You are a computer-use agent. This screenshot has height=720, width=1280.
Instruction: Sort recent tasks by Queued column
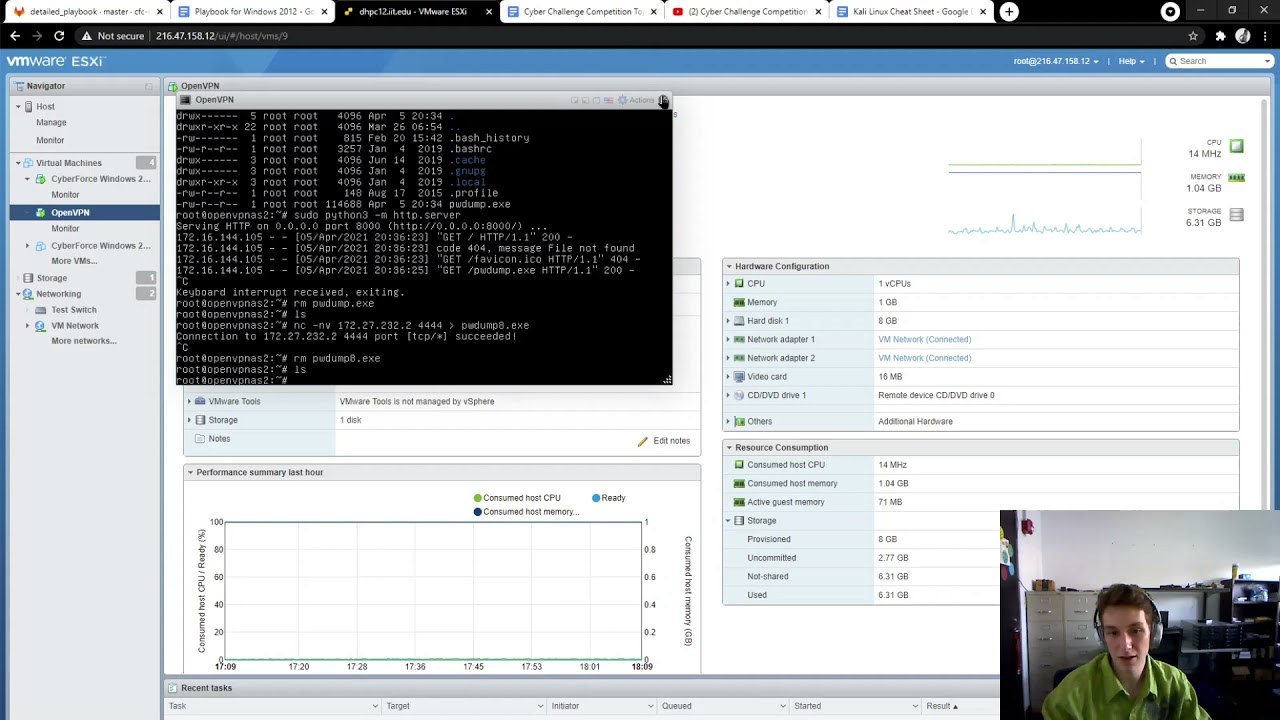coord(721,706)
